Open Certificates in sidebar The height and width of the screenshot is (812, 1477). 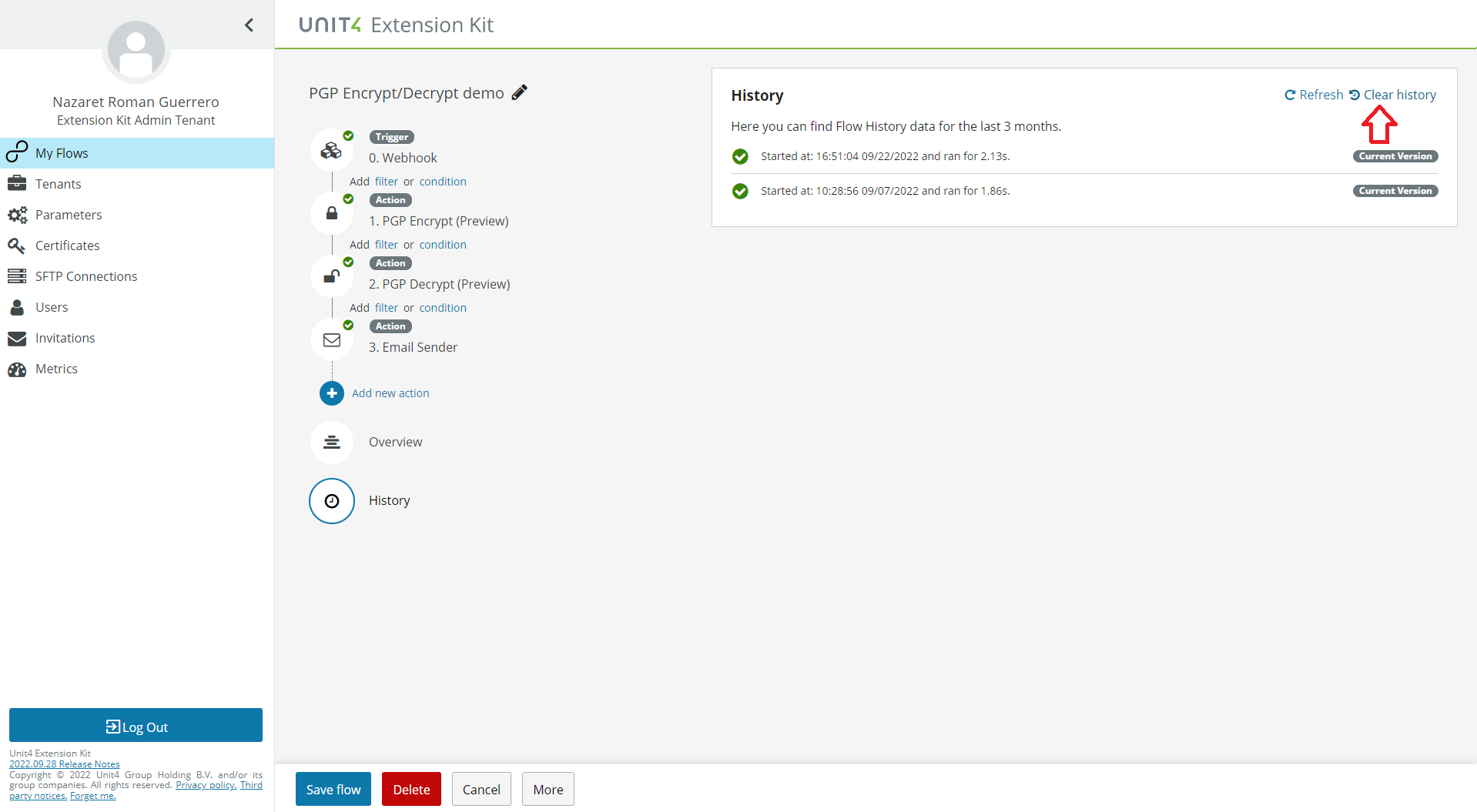[137, 246]
